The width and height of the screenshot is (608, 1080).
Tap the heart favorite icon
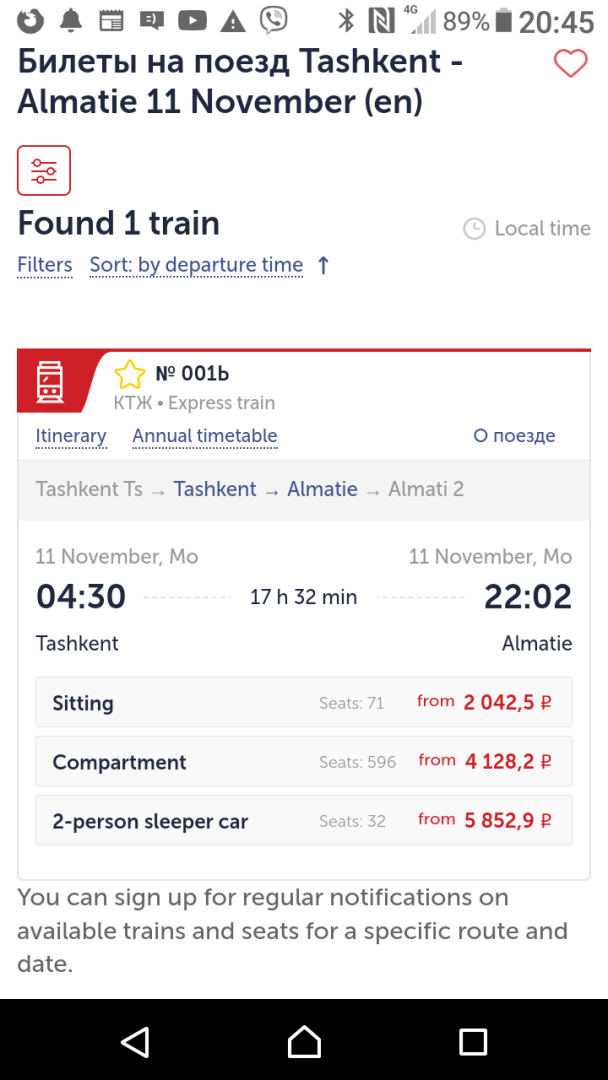[571, 64]
